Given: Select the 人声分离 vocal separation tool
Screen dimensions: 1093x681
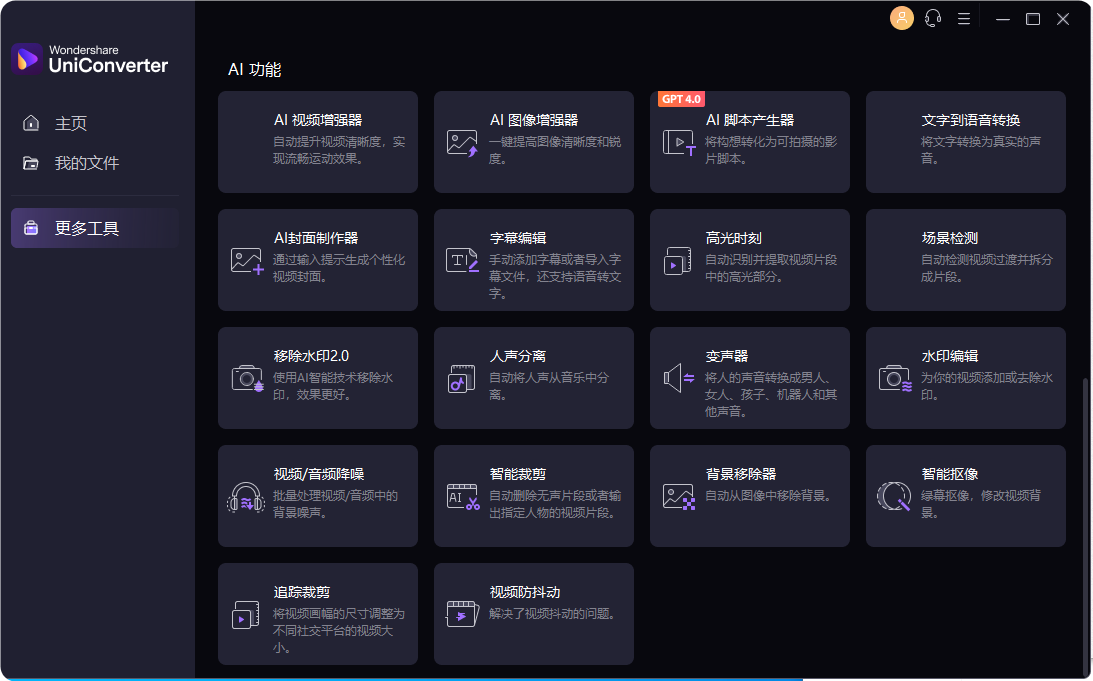Looking at the screenshot, I should click(x=533, y=378).
